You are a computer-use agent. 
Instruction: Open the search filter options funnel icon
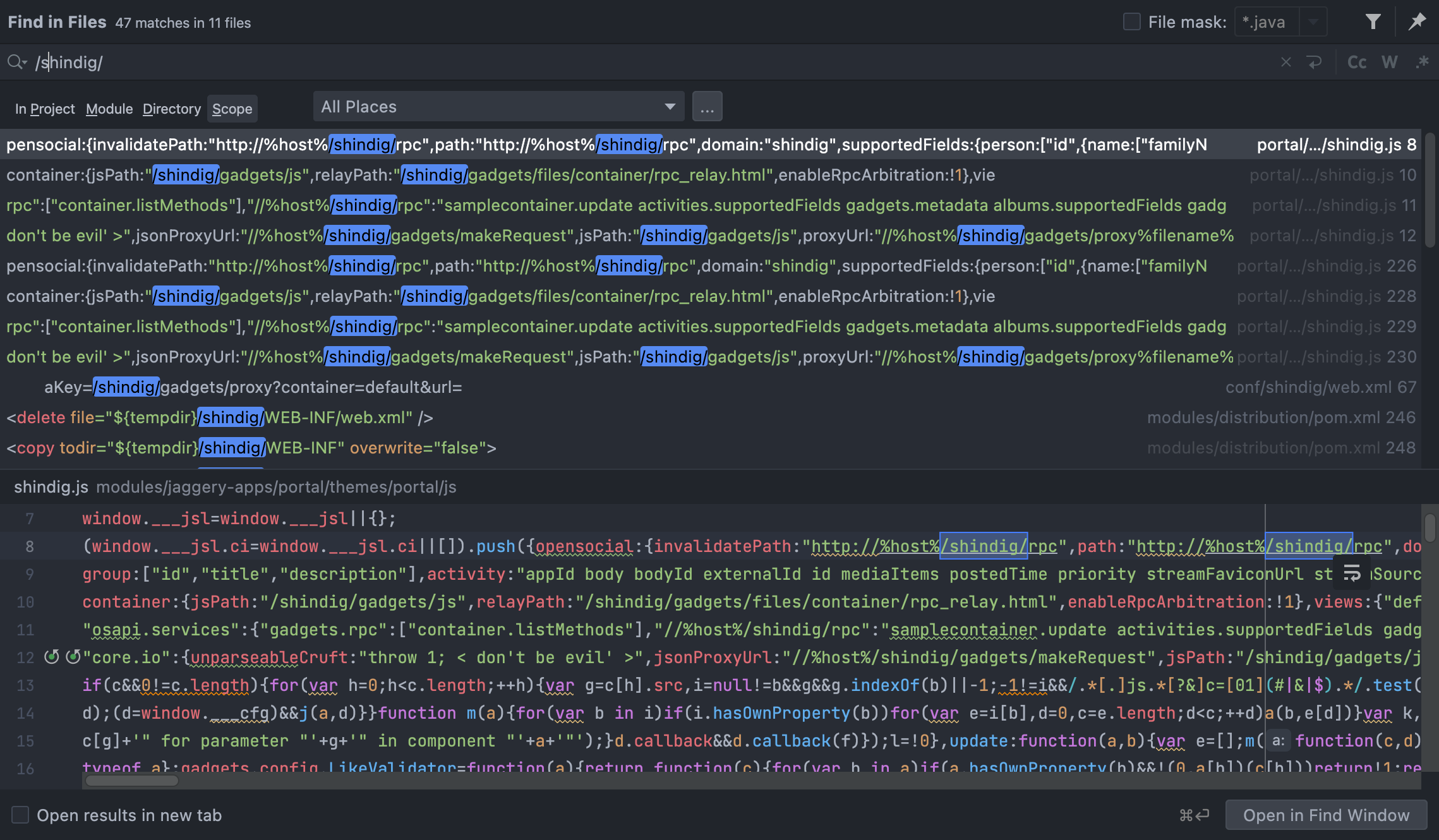click(1373, 21)
